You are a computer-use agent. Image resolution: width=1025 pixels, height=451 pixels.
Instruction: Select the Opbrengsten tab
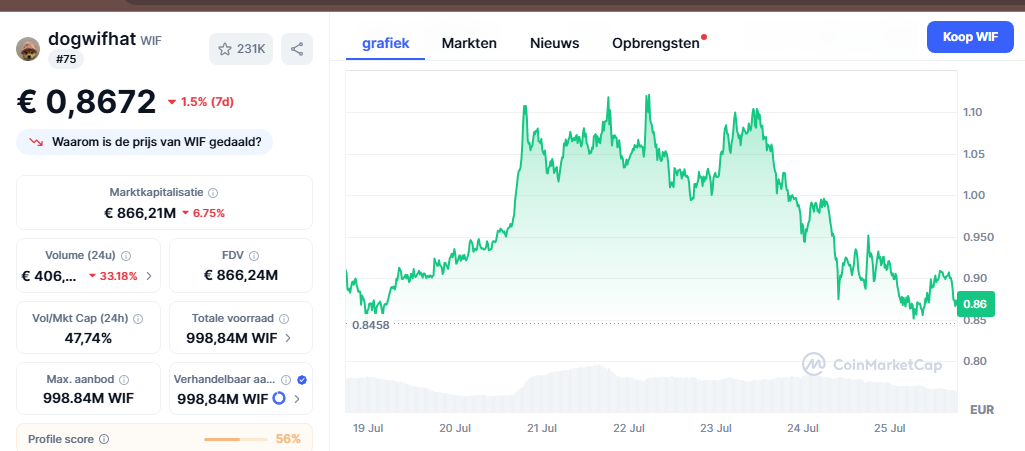(x=655, y=43)
